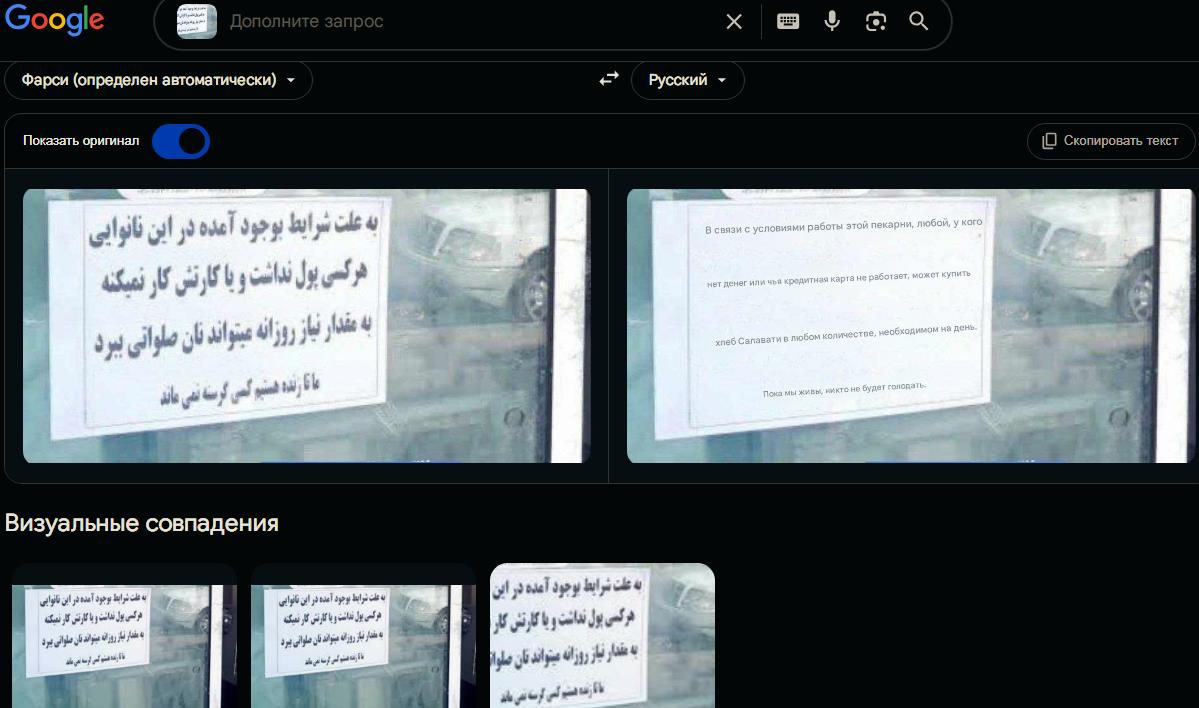Open image search camera lens icon

coord(876,21)
